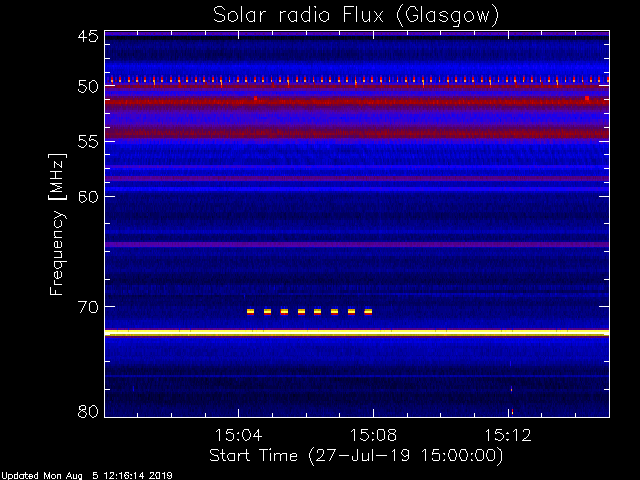Select the 45 frequency axis label
This screenshot has width=640, height=480.
point(88,36)
